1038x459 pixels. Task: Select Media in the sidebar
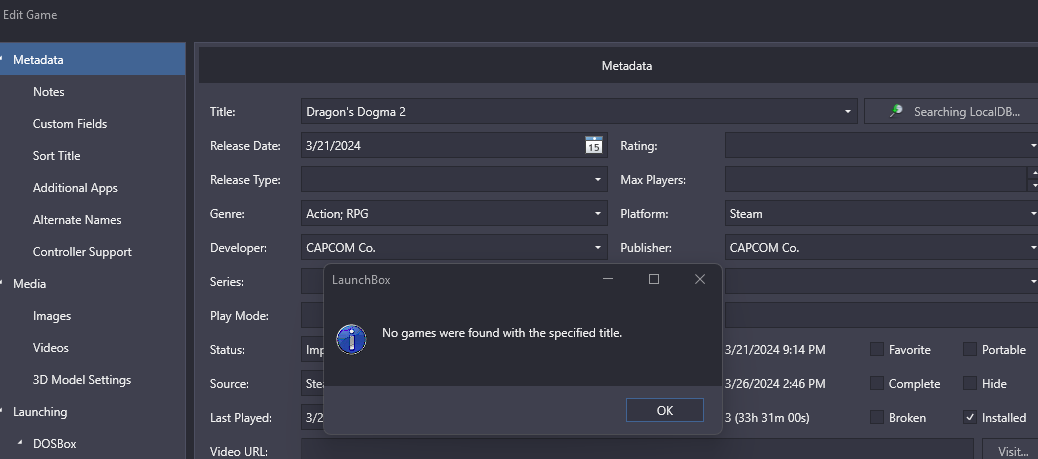click(29, 283)
